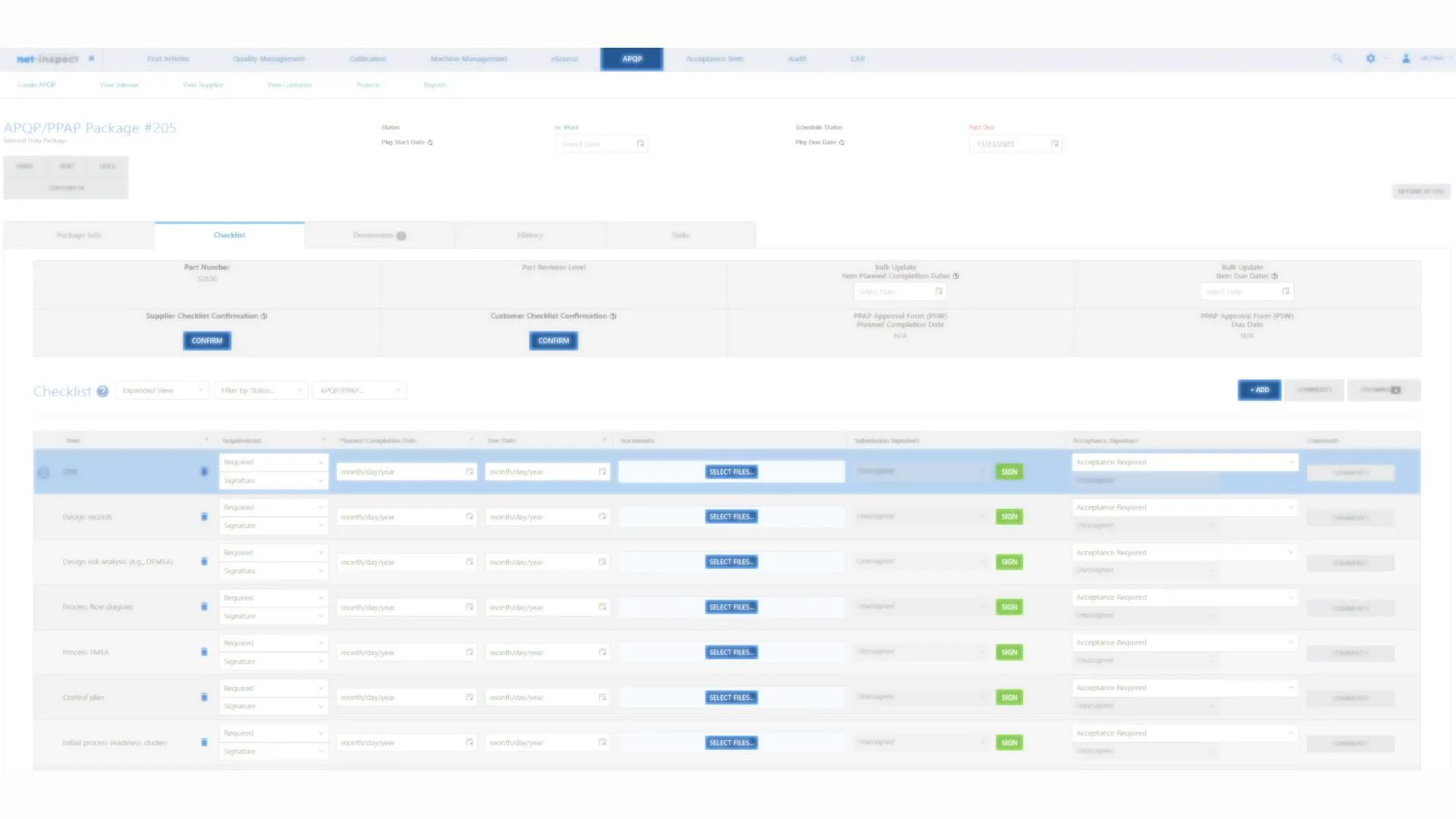
Task: Click the Planned Completion Date field for Control plan
Action: (406, 697)
